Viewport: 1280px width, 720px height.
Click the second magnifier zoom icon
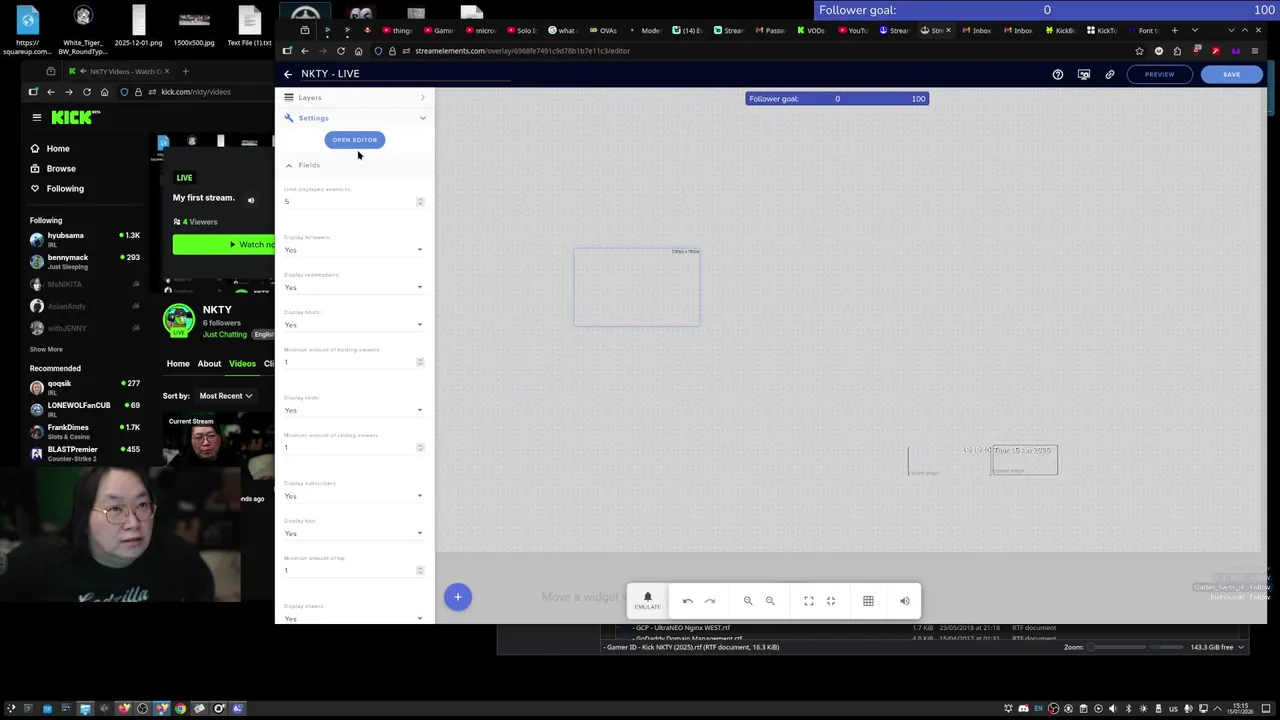[x=770, y=601]
